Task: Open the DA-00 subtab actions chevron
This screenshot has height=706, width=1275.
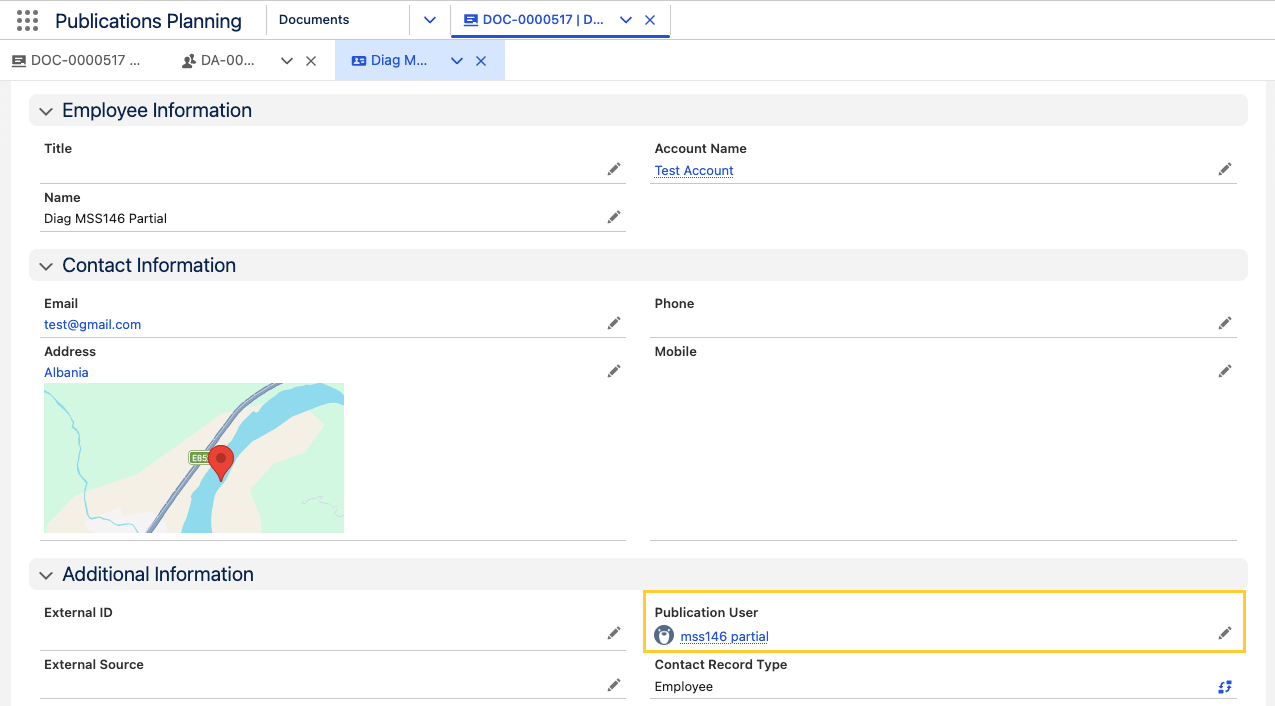Action: pos(287,61)
